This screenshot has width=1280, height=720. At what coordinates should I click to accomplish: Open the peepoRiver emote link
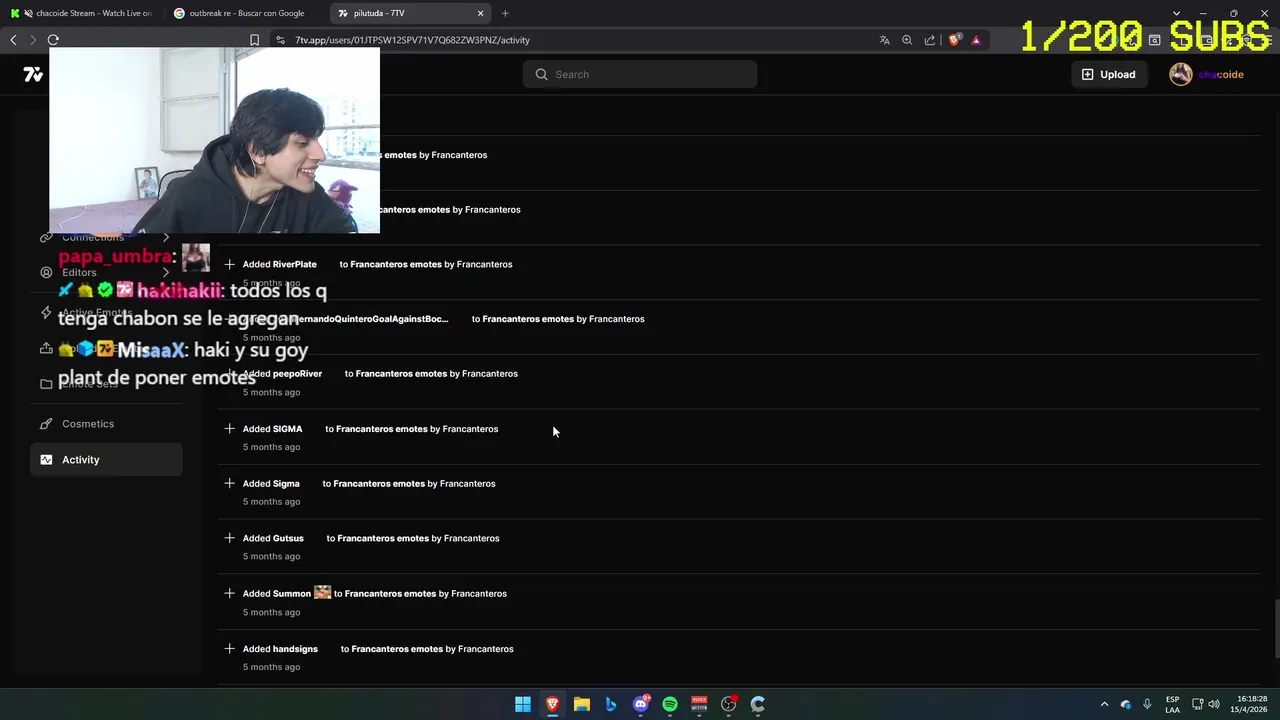point(298,374)
